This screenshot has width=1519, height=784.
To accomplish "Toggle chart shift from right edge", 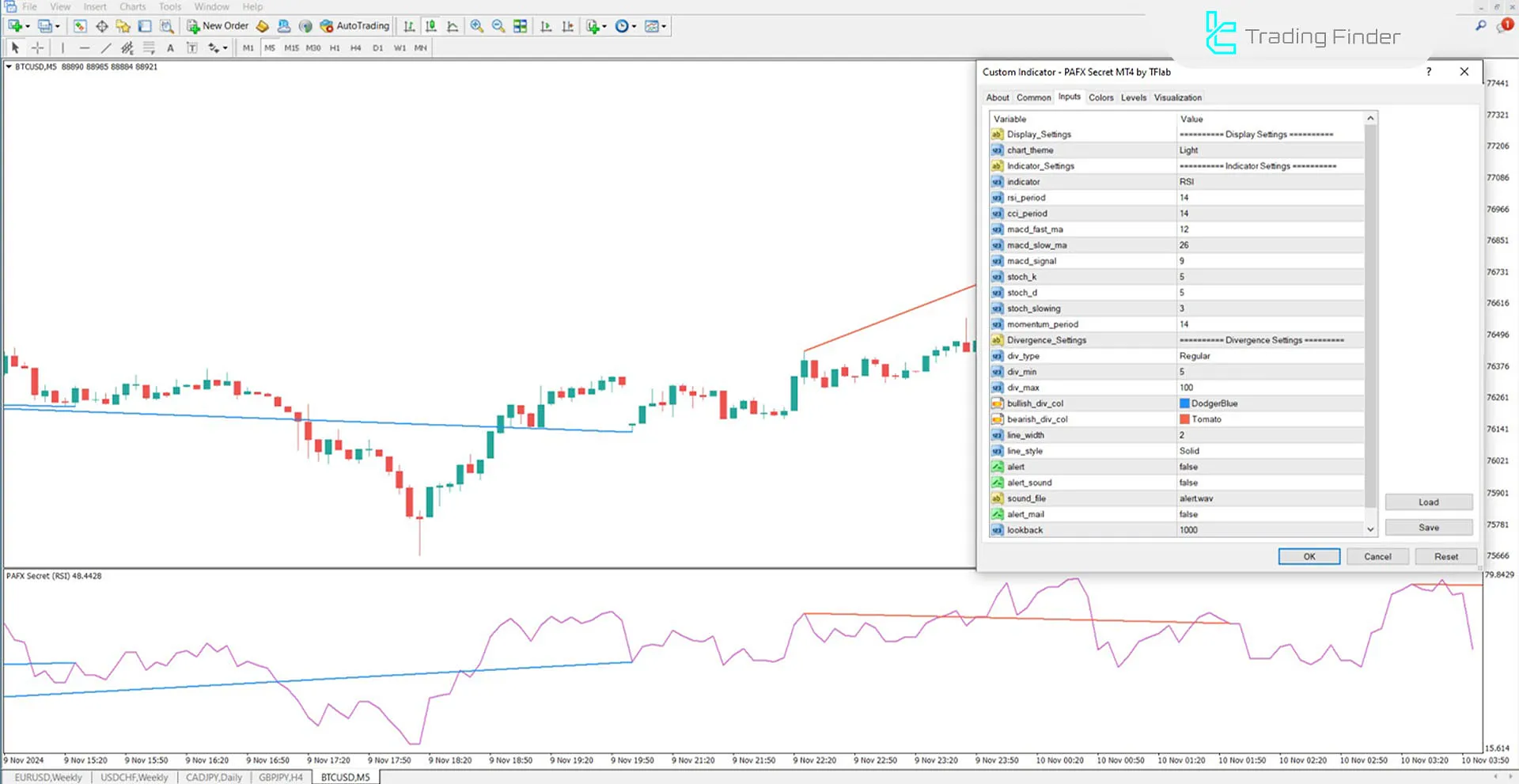I will (567, 26).
